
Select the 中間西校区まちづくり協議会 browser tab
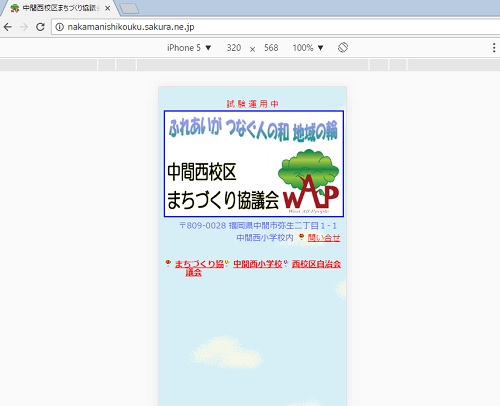(x=60, y=8)
